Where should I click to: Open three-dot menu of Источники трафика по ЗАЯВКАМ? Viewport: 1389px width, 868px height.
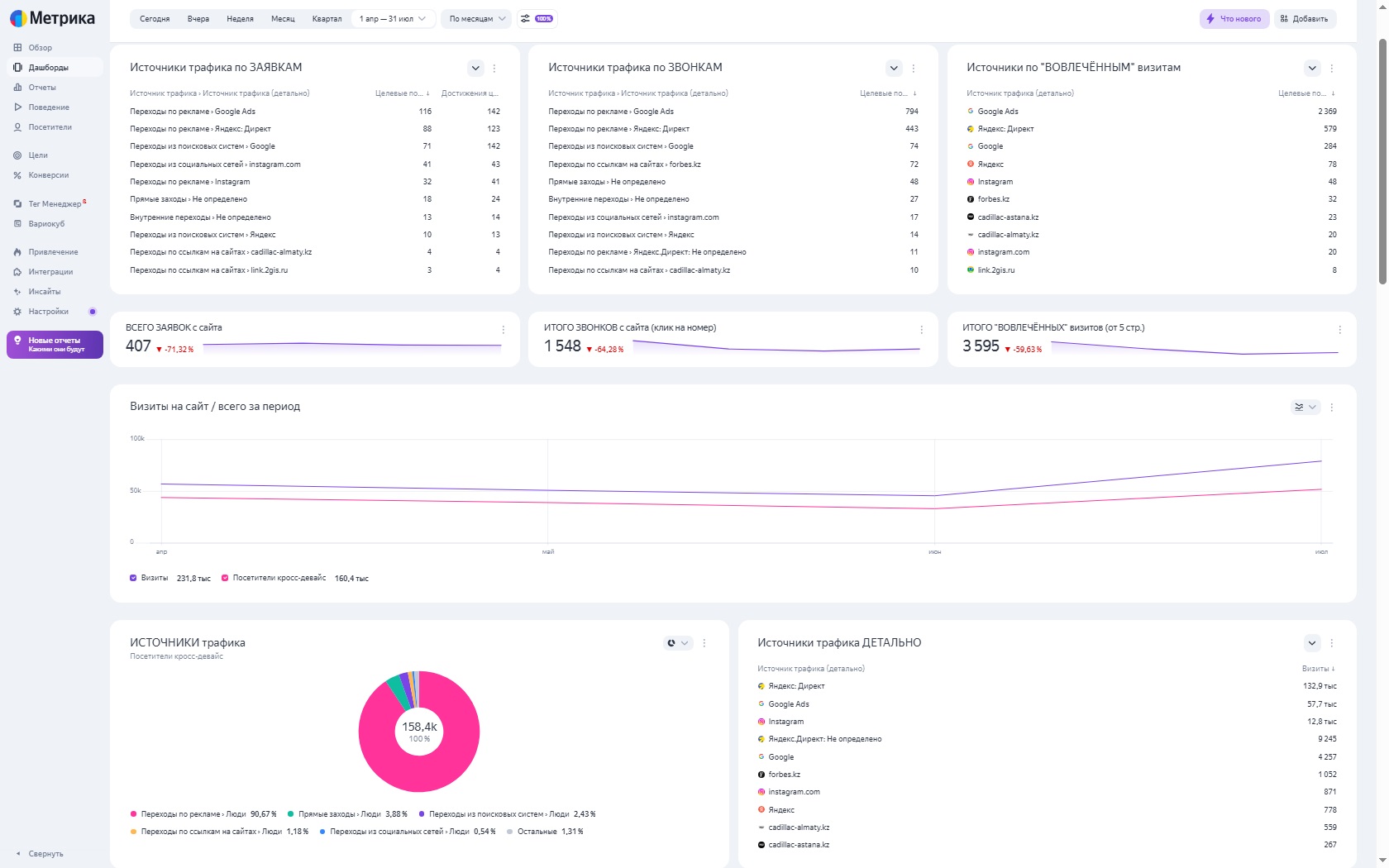tap(494, 69)
